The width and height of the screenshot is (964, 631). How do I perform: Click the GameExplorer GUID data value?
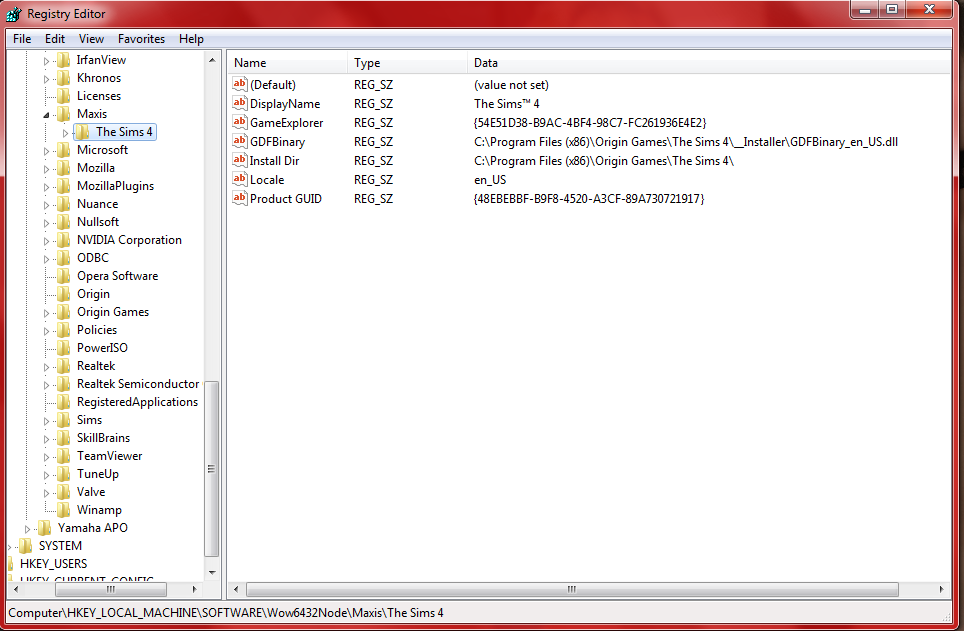tap(590, 122)
